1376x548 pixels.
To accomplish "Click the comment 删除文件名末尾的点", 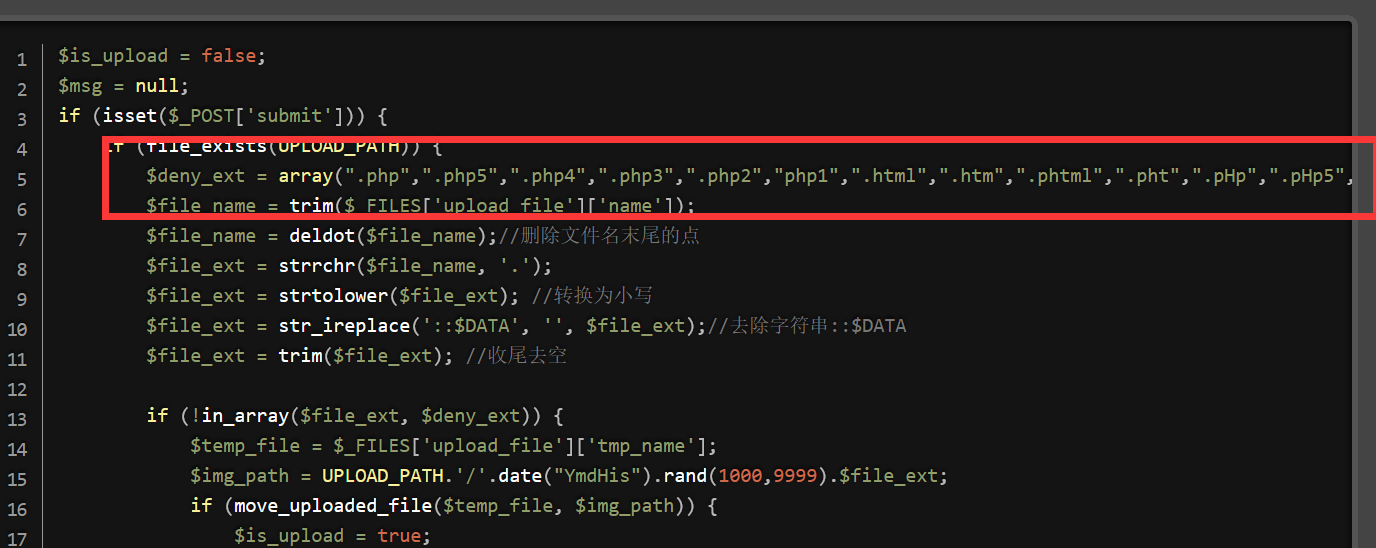I will (x=597, y=236).
